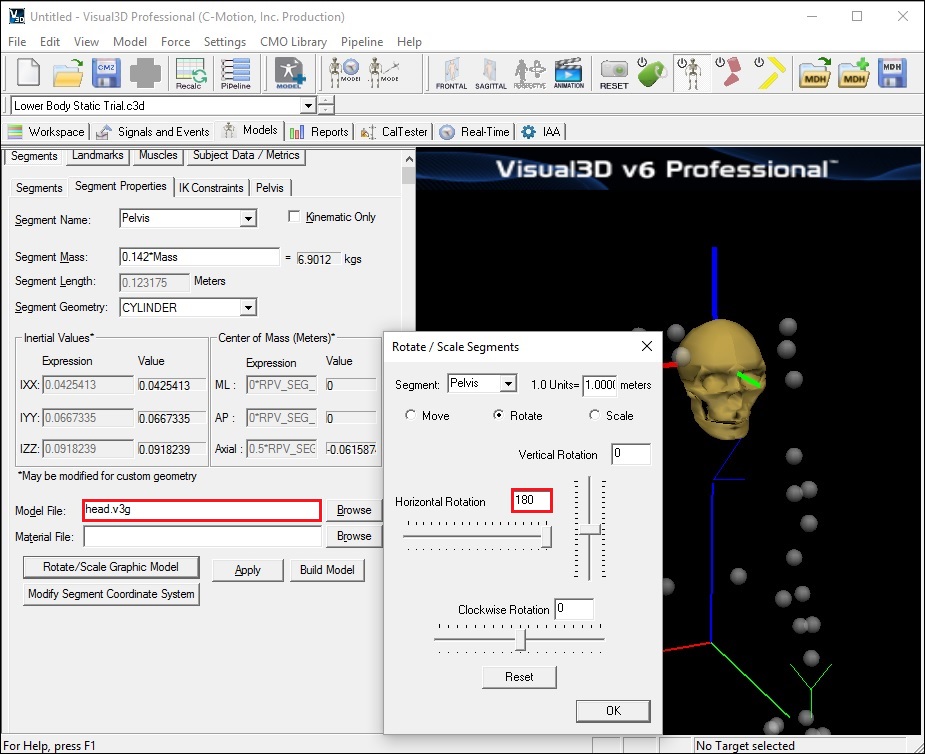
Task: Switch to the Muscles tab
Action: (x=158, y=155)
